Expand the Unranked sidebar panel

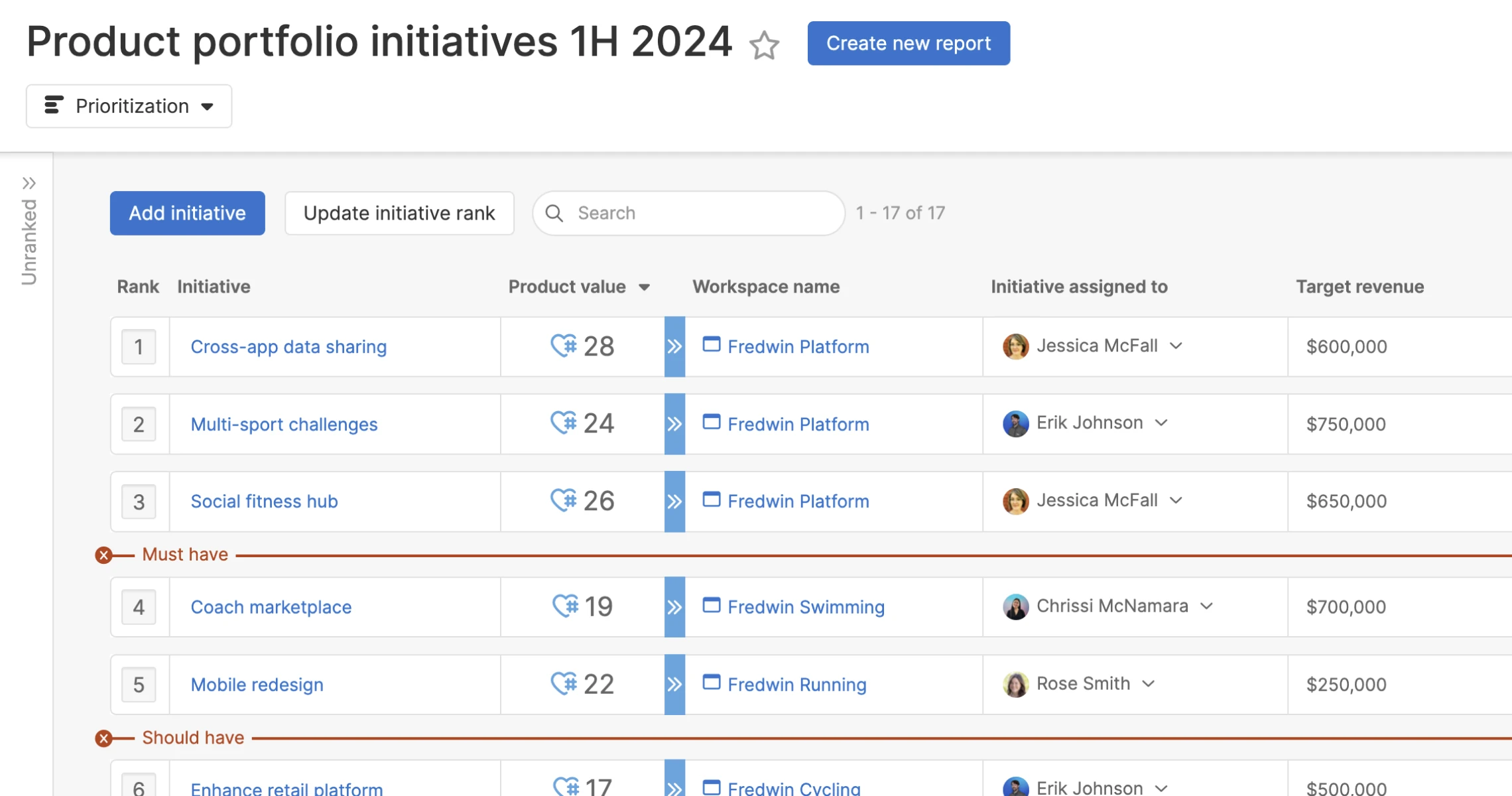coord(29,183)
